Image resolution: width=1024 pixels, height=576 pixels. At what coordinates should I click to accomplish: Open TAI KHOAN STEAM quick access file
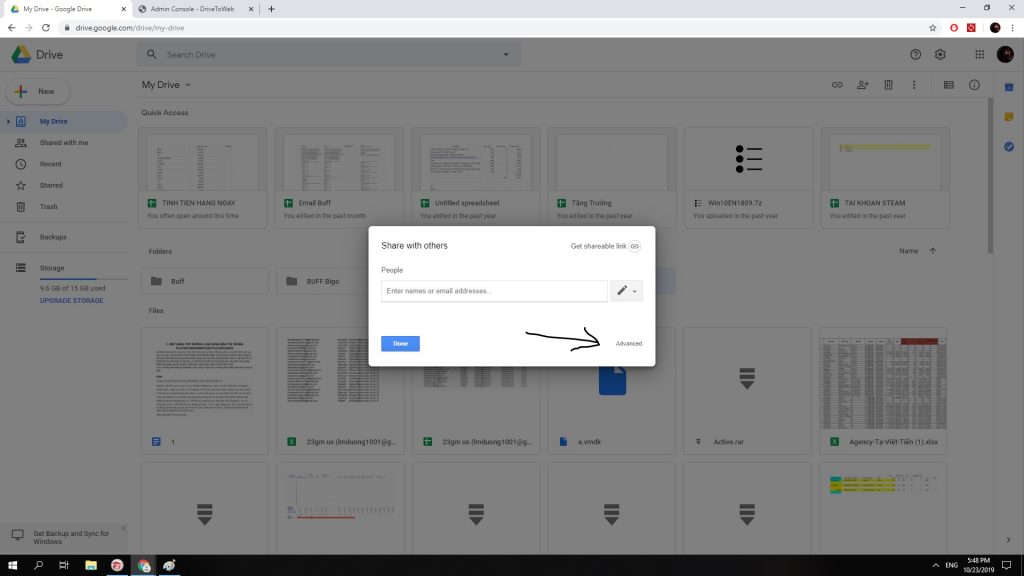[885, 178]
